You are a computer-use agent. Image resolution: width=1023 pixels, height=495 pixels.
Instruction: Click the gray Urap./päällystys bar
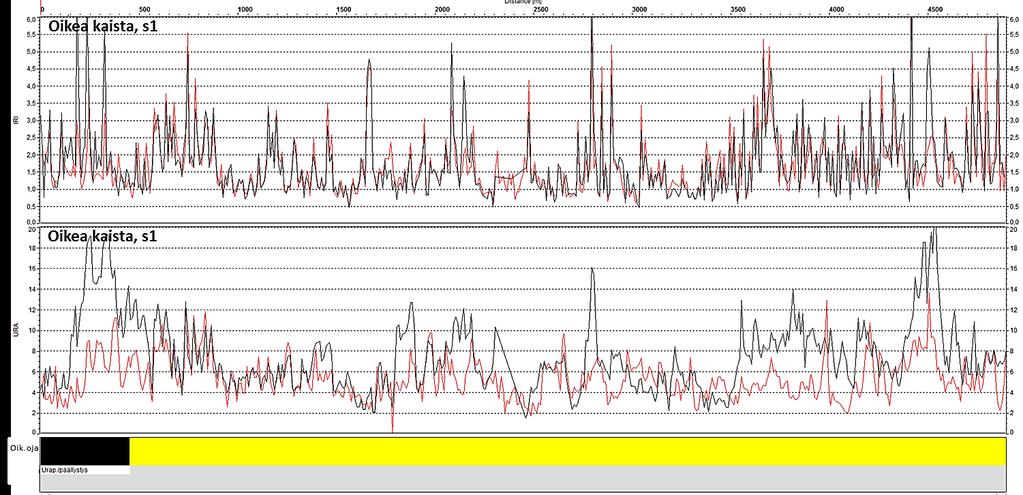pos(523,478)
